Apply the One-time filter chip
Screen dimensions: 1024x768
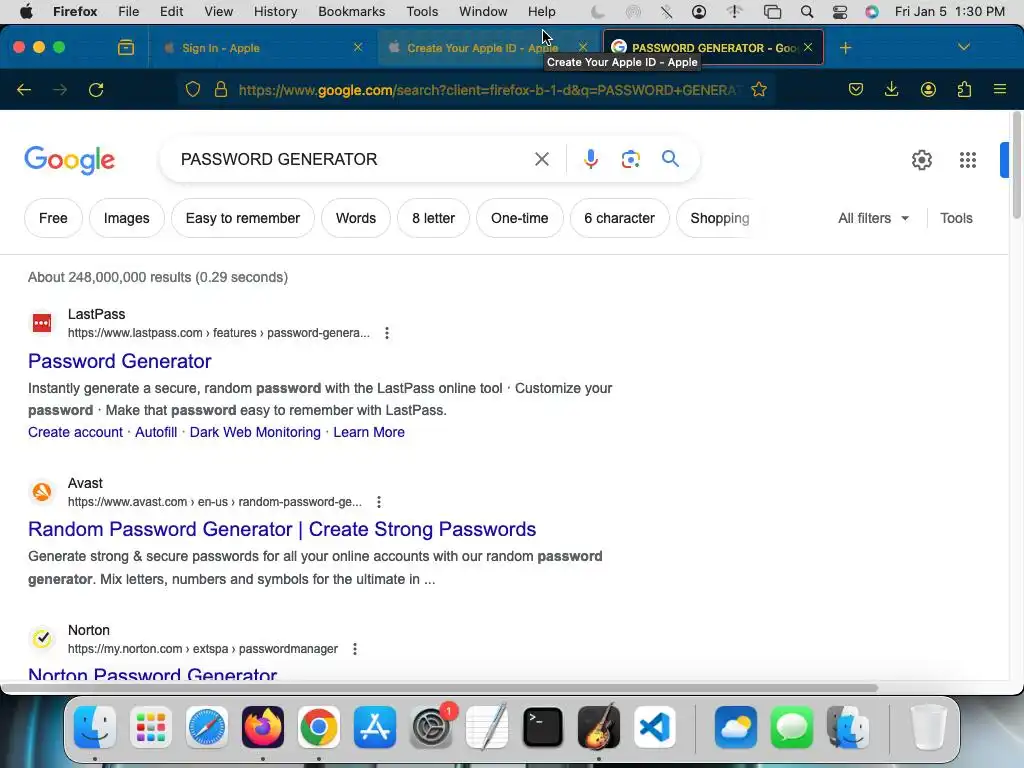[519, 218]
